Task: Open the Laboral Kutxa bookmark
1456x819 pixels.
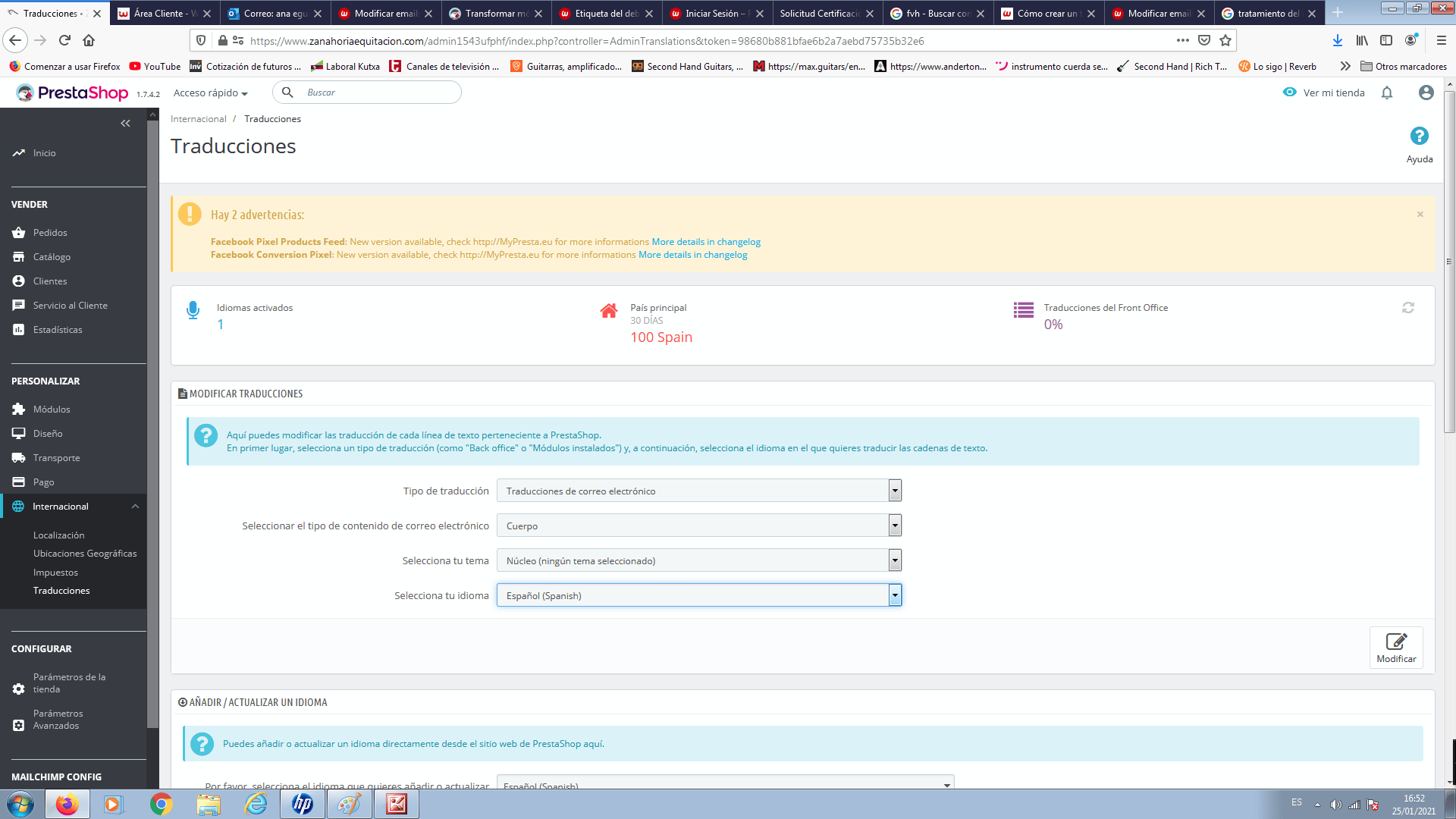Action: 345,67
